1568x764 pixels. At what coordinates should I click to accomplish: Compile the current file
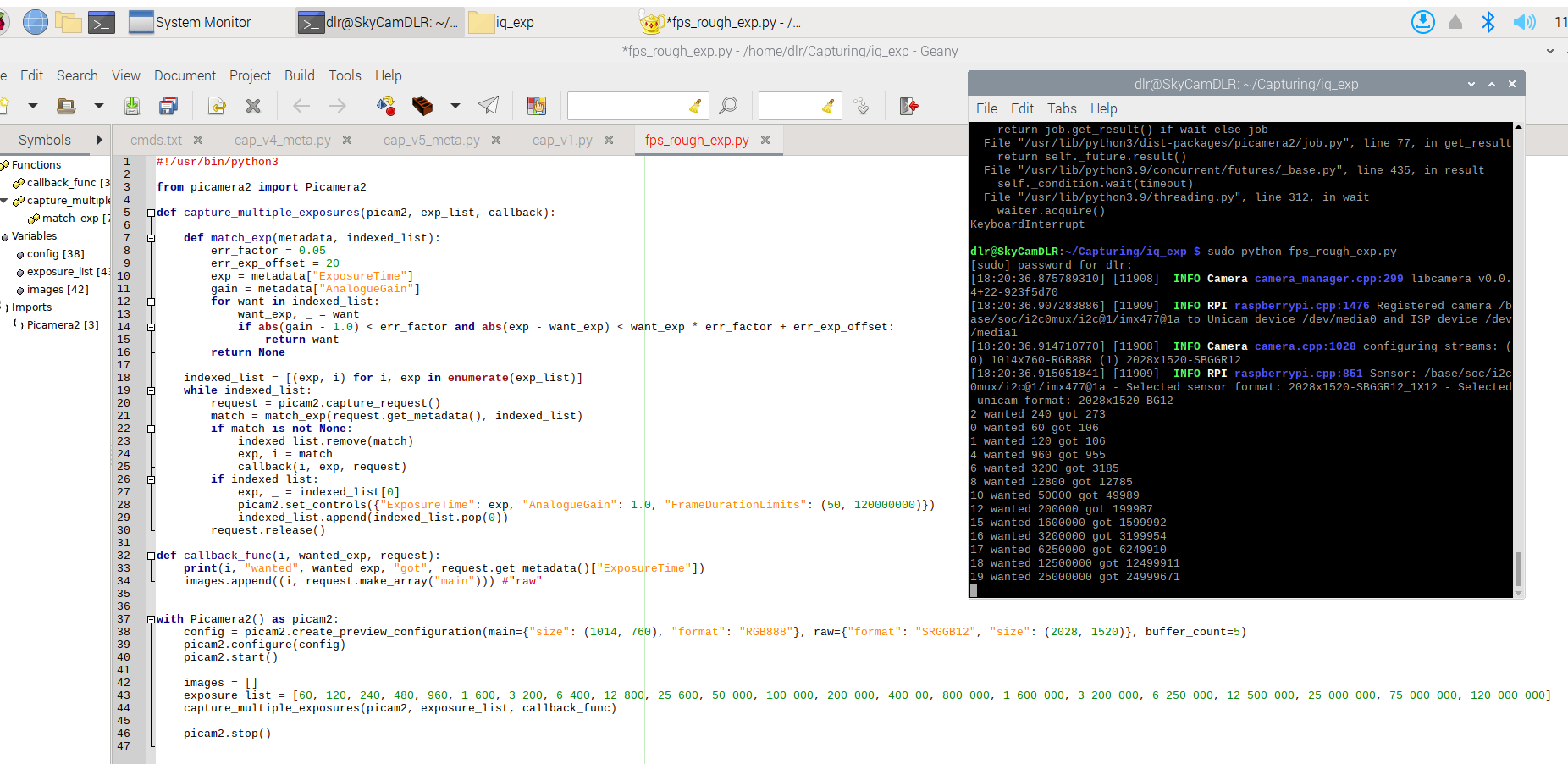[386, 106]
